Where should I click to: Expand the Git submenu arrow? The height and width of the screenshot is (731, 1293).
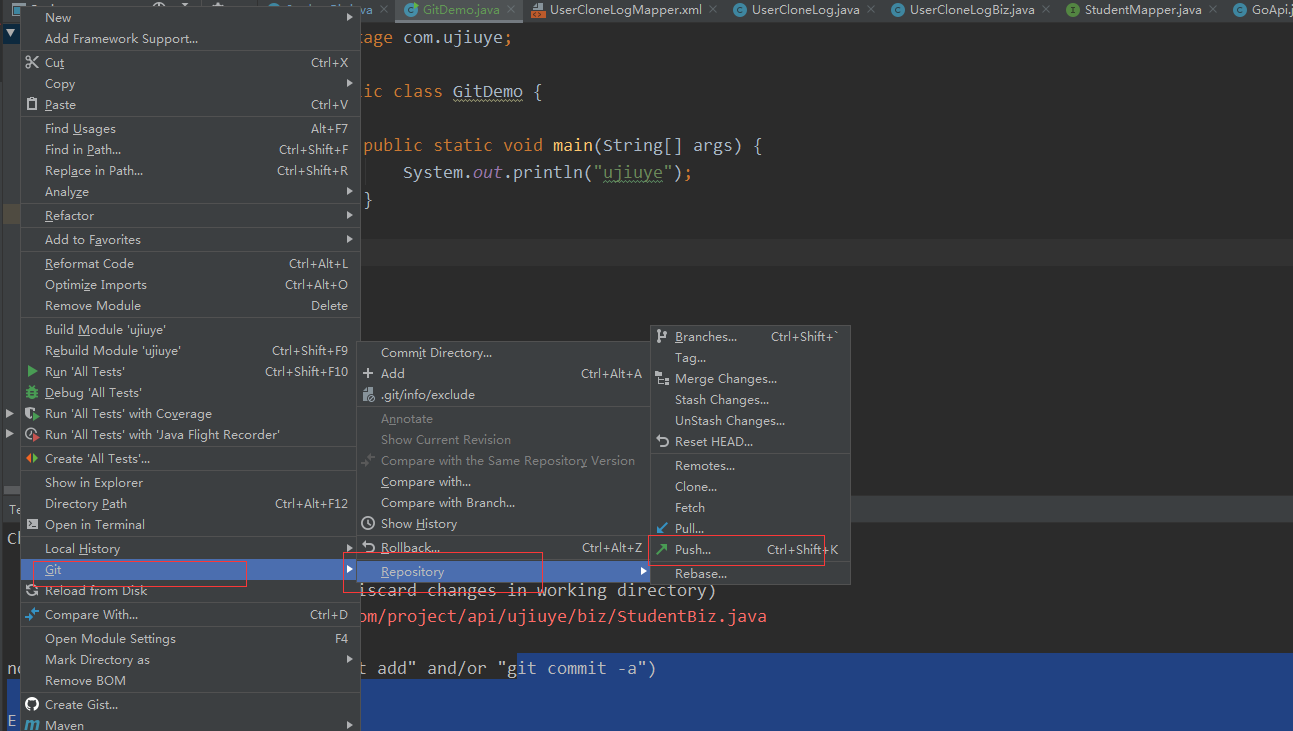point(349,569)
